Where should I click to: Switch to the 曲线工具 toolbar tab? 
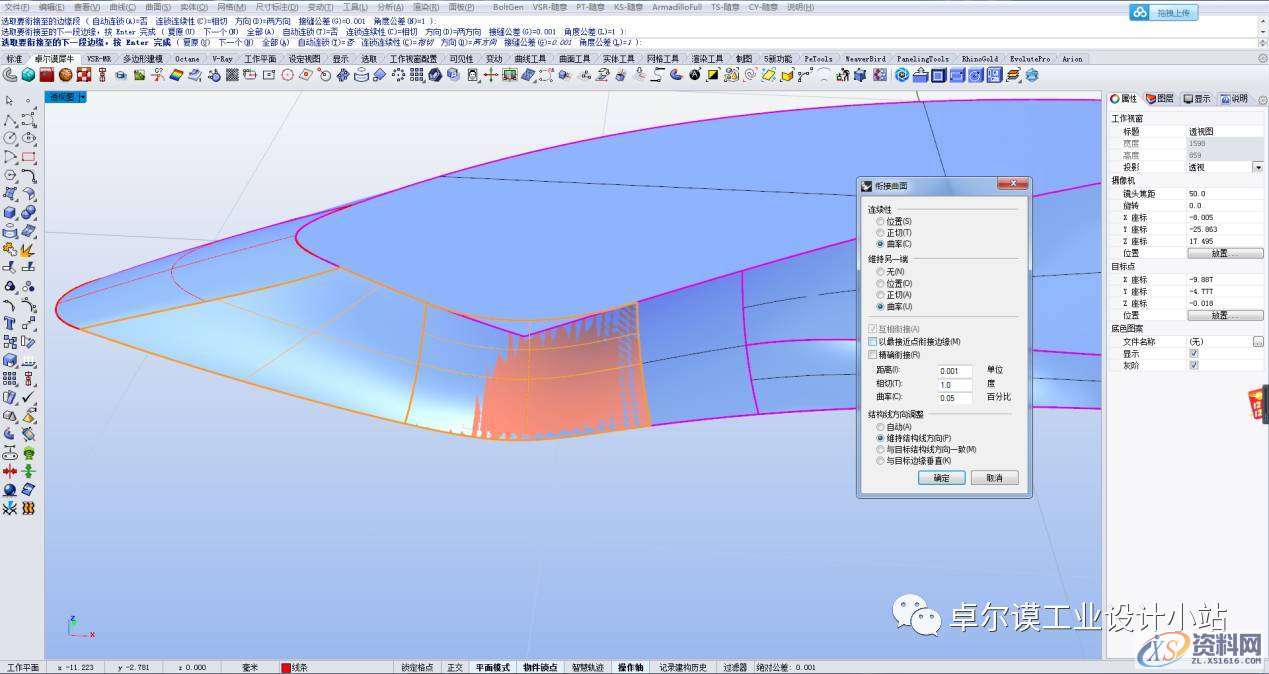530,59
